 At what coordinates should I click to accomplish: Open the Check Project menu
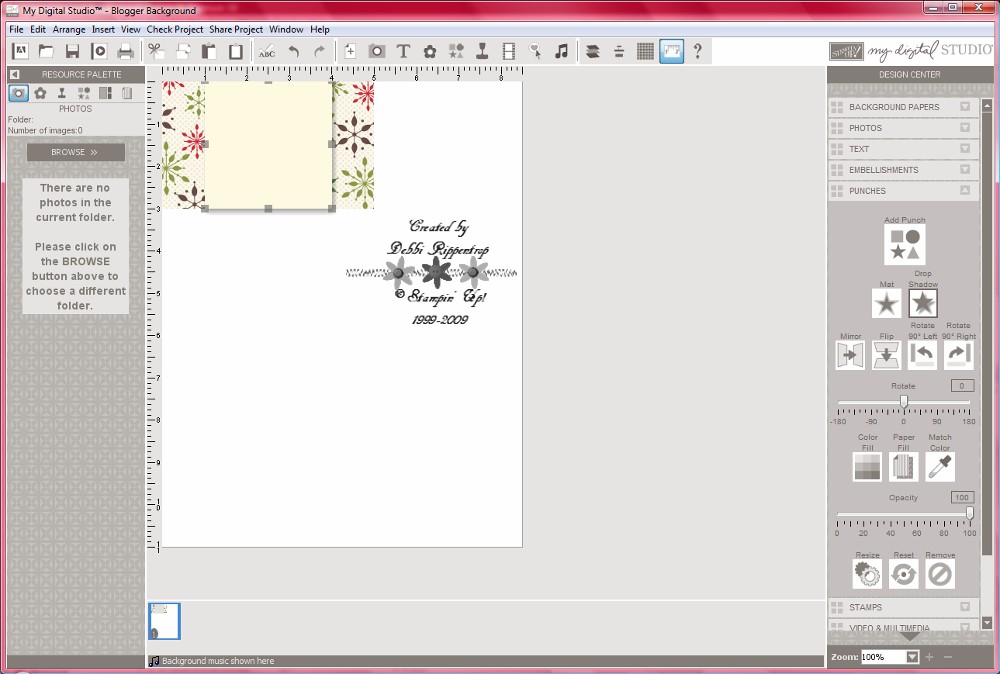175,29
